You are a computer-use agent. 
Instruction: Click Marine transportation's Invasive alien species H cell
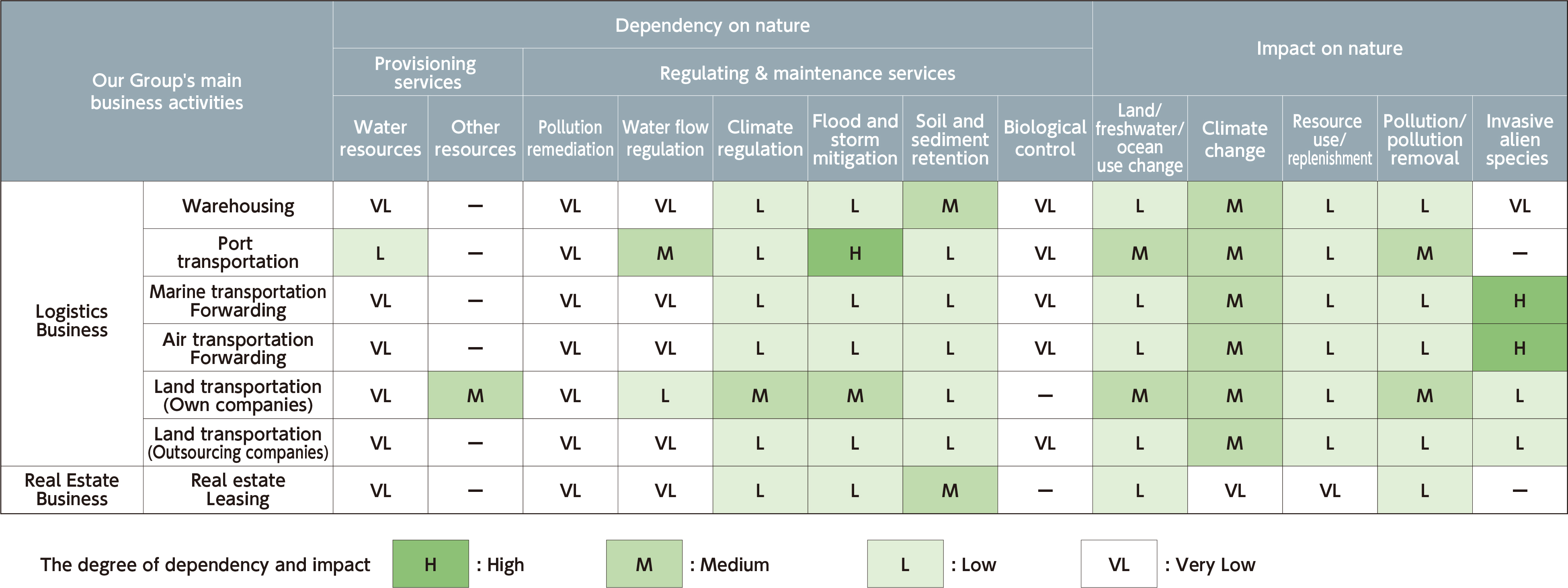point(1519,300)
